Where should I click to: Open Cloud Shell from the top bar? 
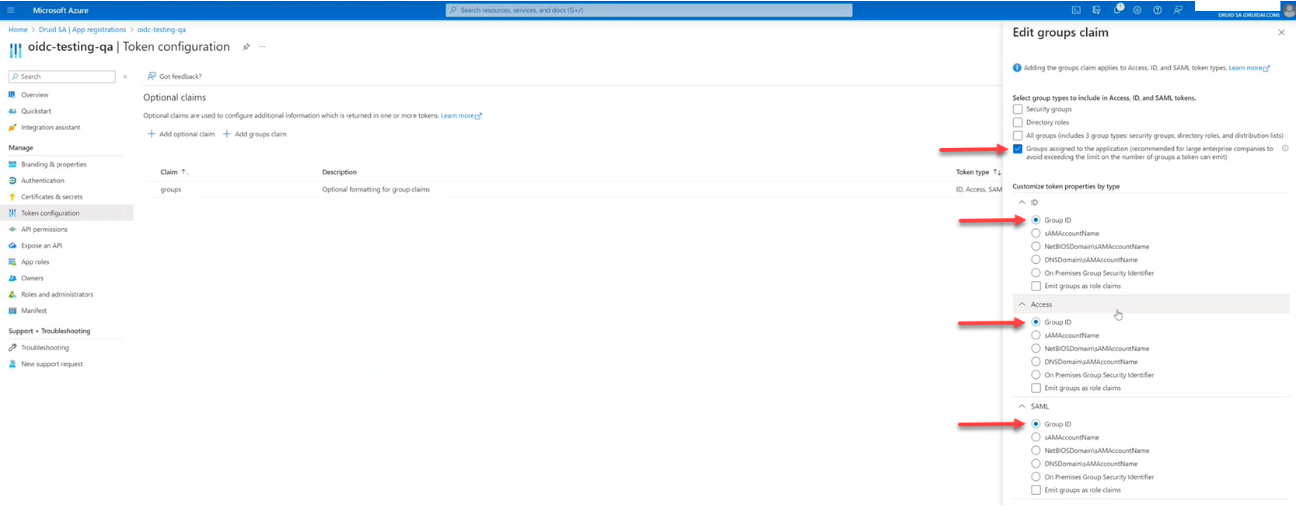(1076, 10)
